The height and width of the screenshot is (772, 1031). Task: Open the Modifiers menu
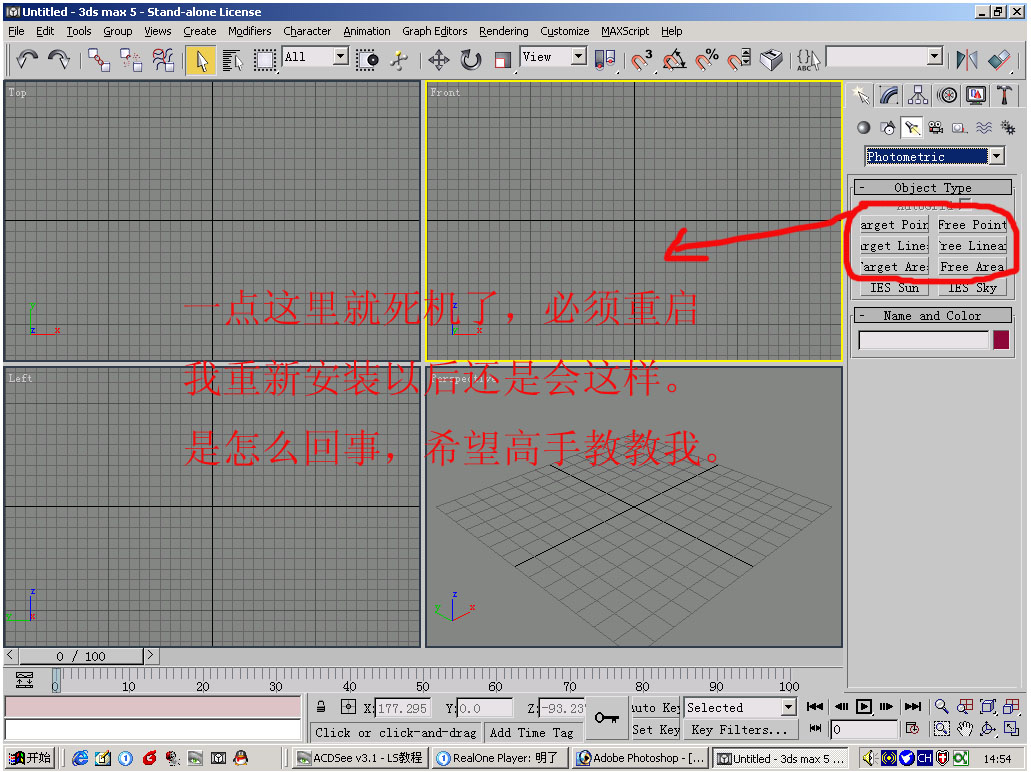tap(249, 31)
